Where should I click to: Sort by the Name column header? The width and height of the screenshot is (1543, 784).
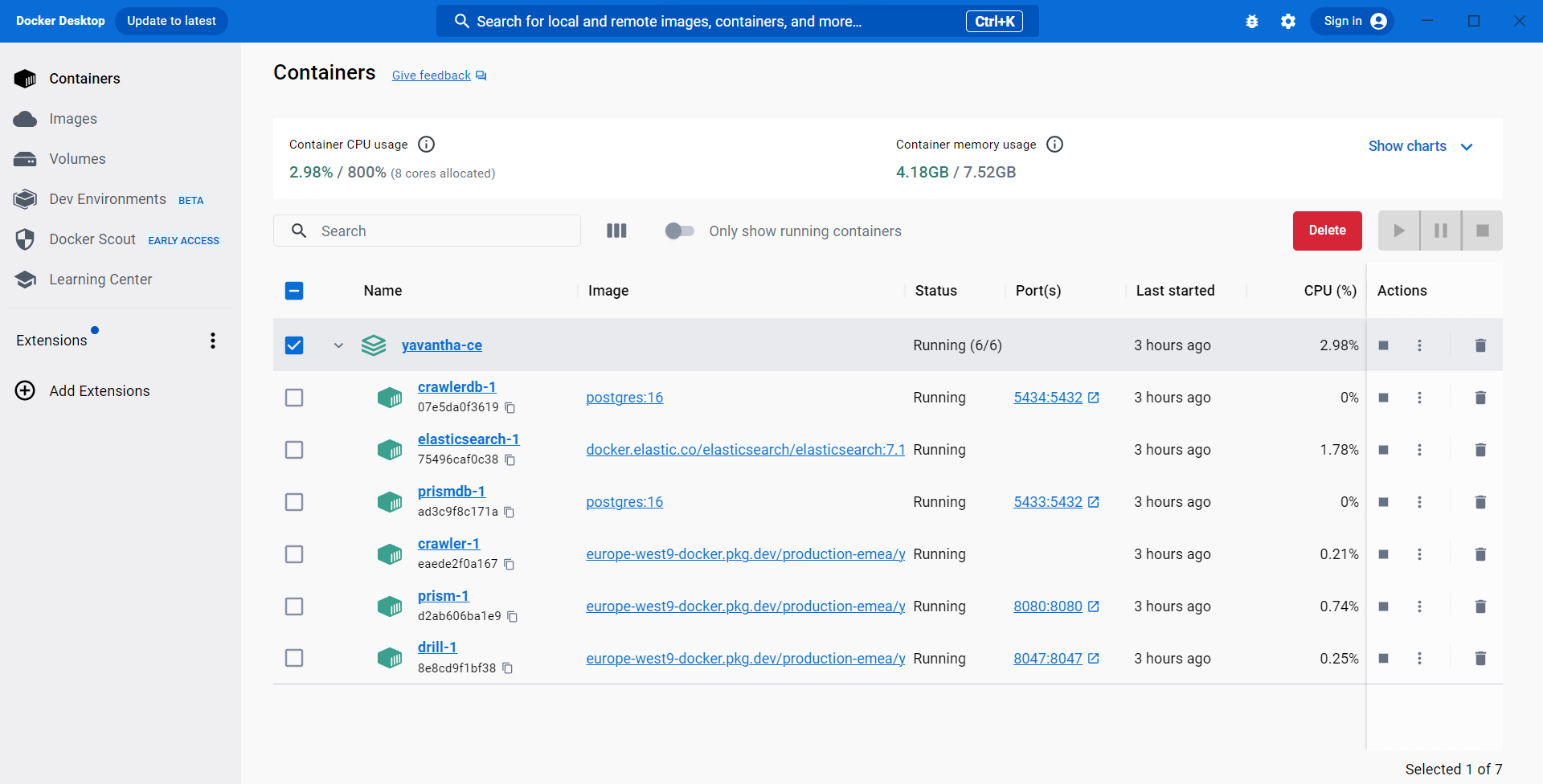coord(383,291)
